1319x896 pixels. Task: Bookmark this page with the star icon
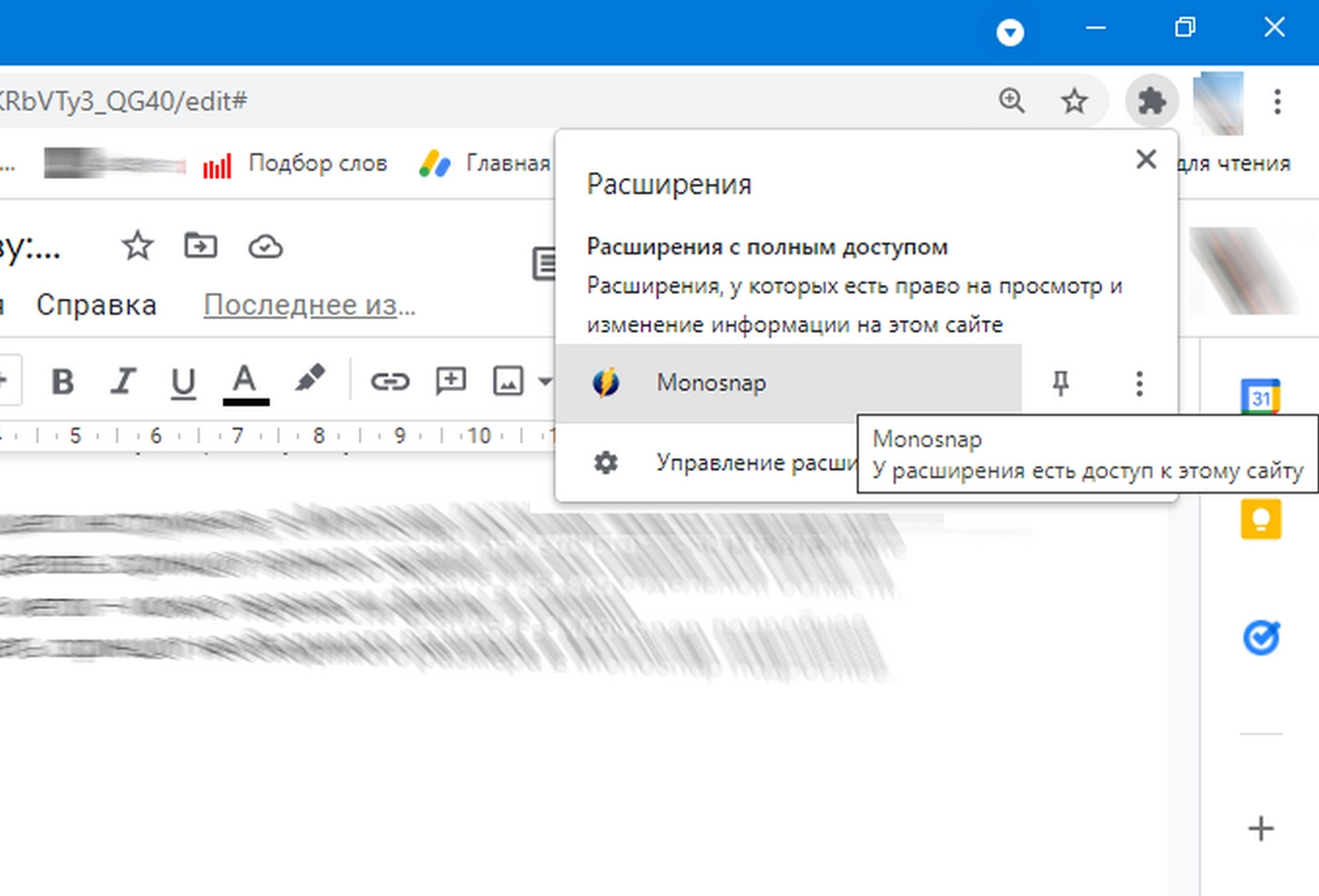pyautogui.click(x=1074, y=101)
